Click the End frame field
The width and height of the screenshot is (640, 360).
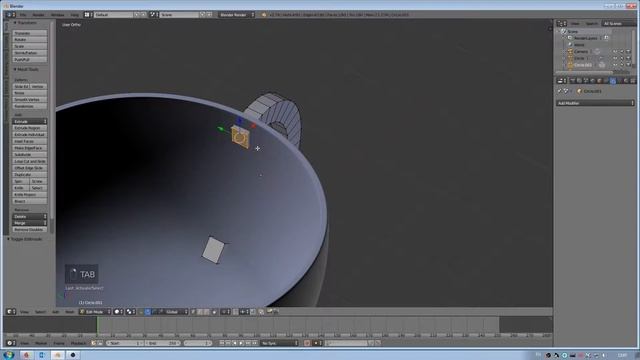(x=162, y=343)
